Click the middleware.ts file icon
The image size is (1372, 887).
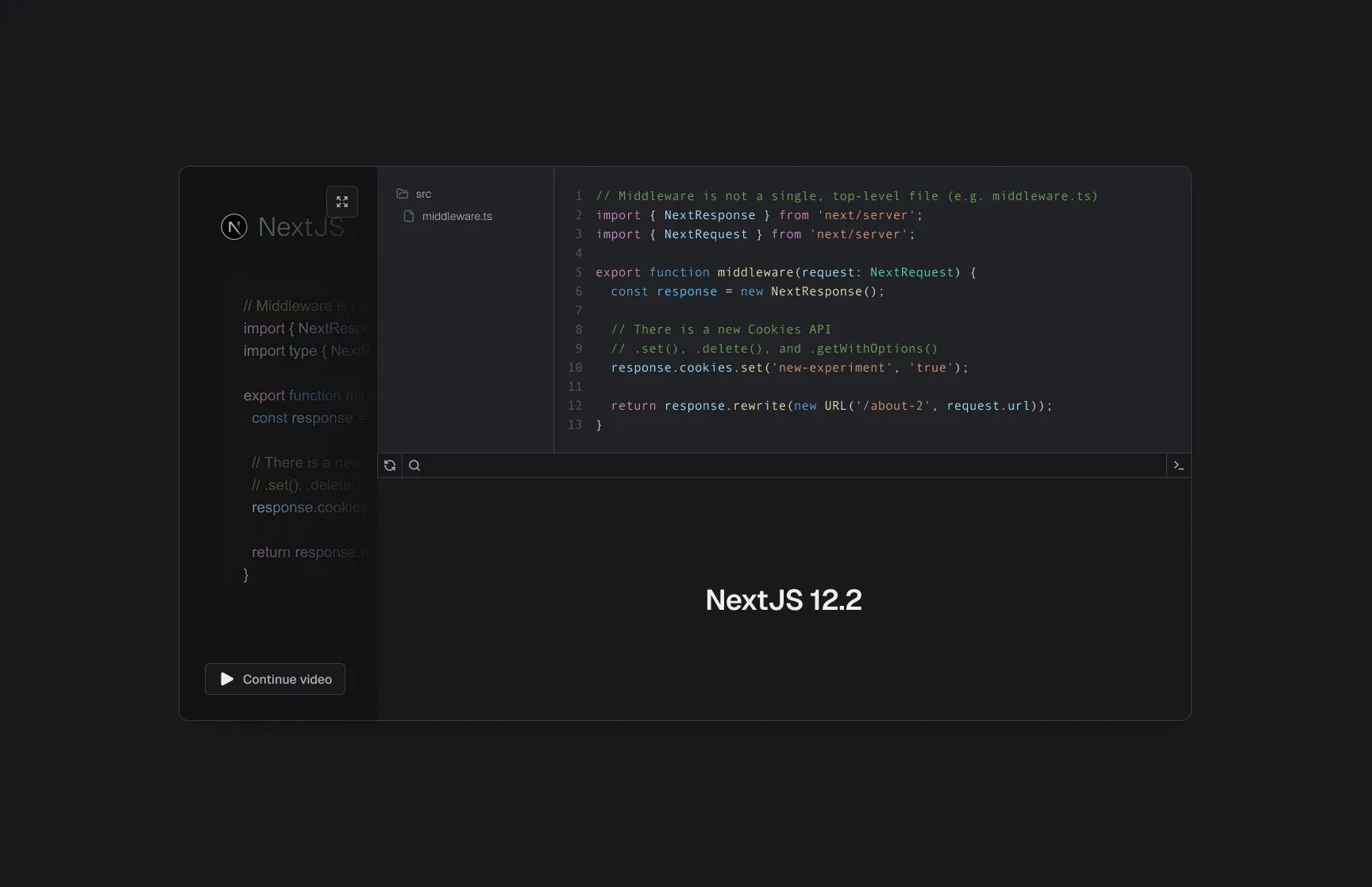pos(409,216)
